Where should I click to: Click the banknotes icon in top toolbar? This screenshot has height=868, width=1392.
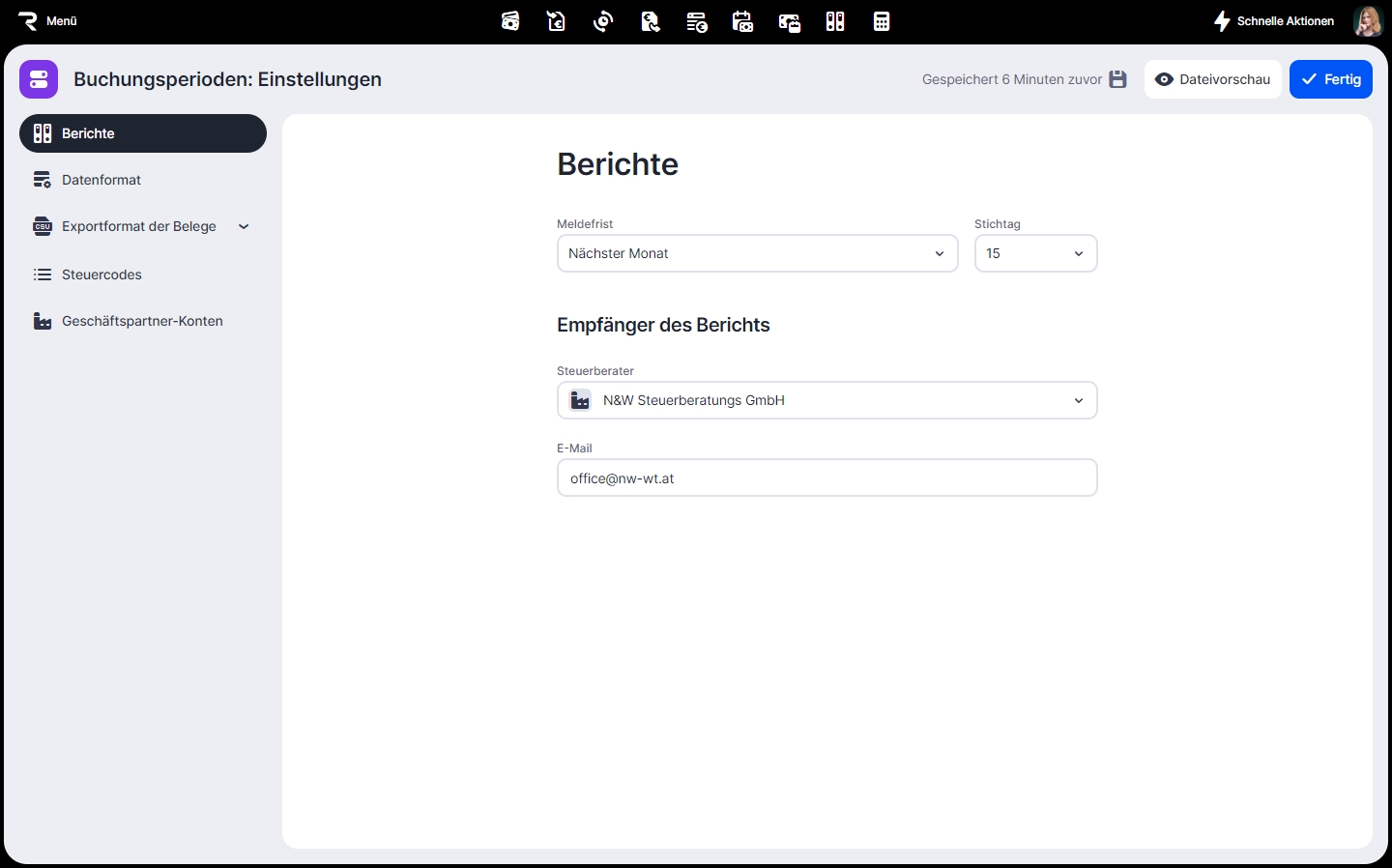coord(510,21)
